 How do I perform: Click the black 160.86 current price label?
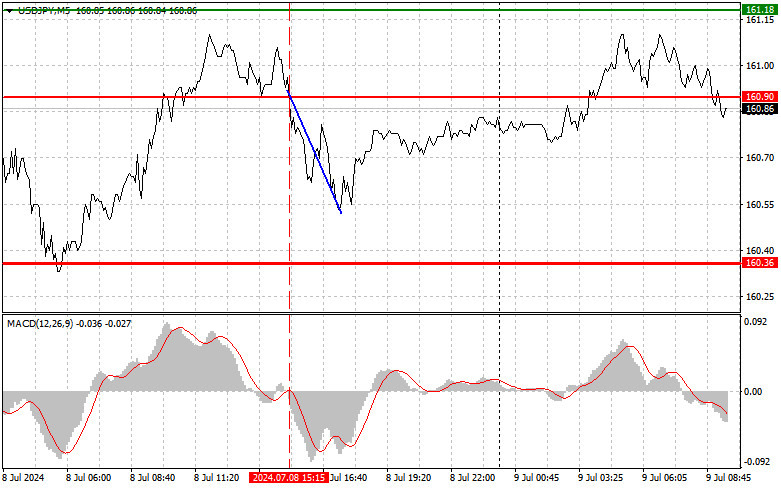tap(760, 109)
